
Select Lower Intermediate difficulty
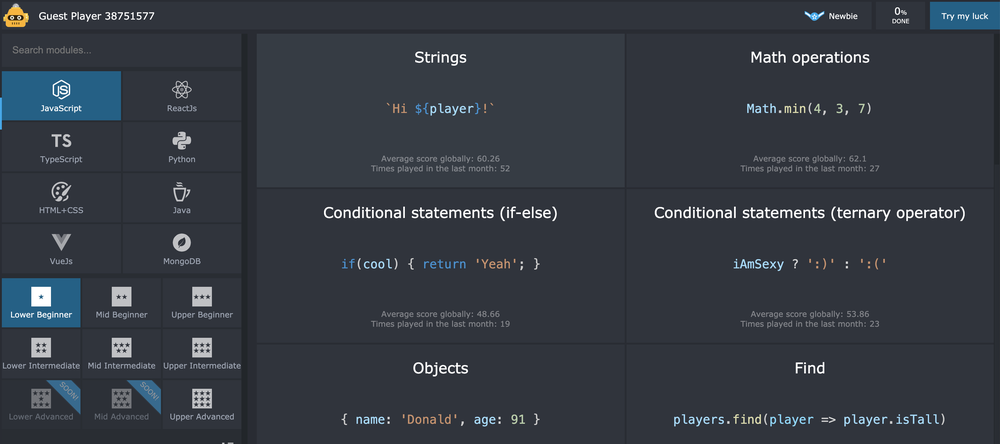pyautogui.click(x=41, y=354)
